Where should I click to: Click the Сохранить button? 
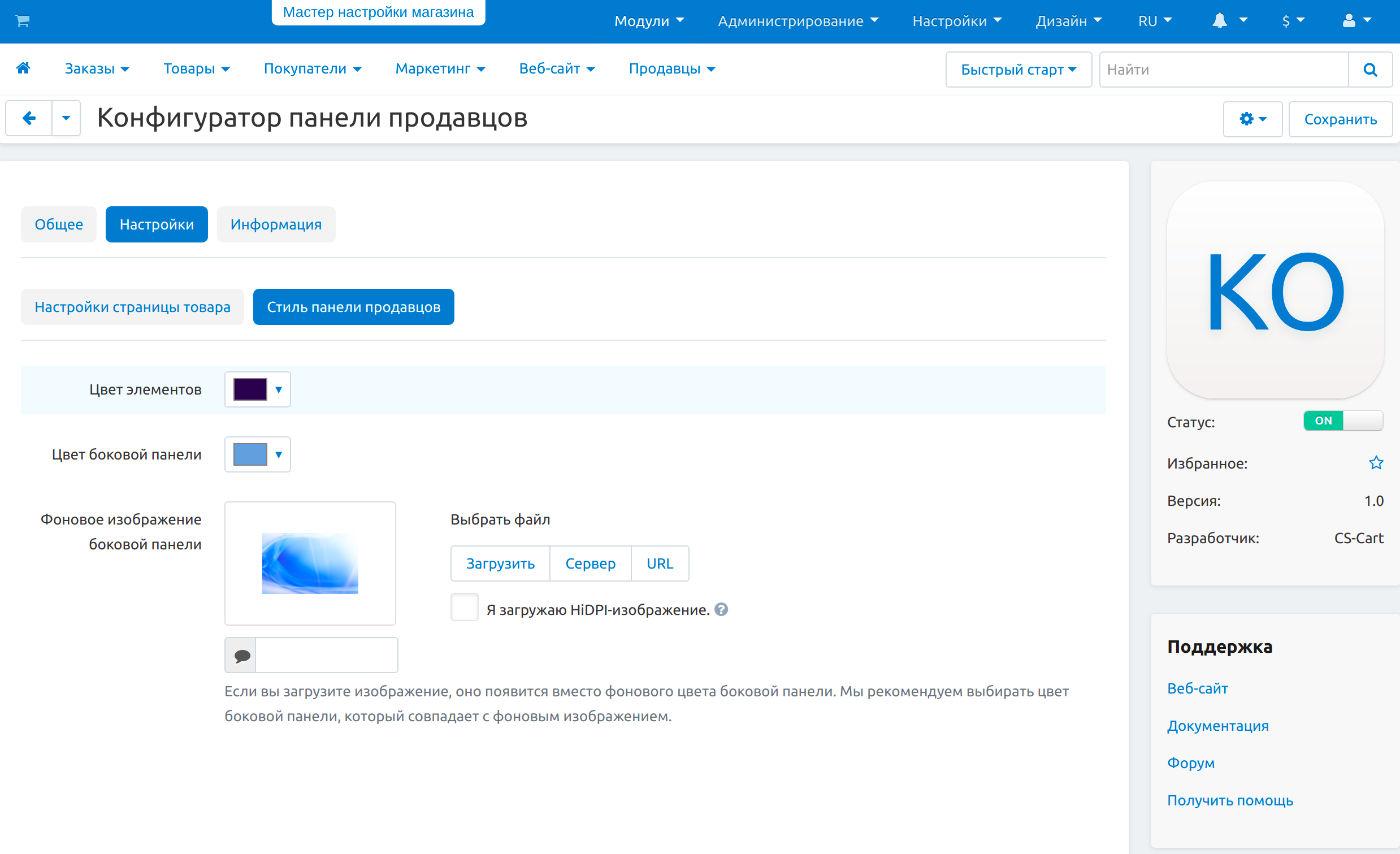click(1340, 119)
